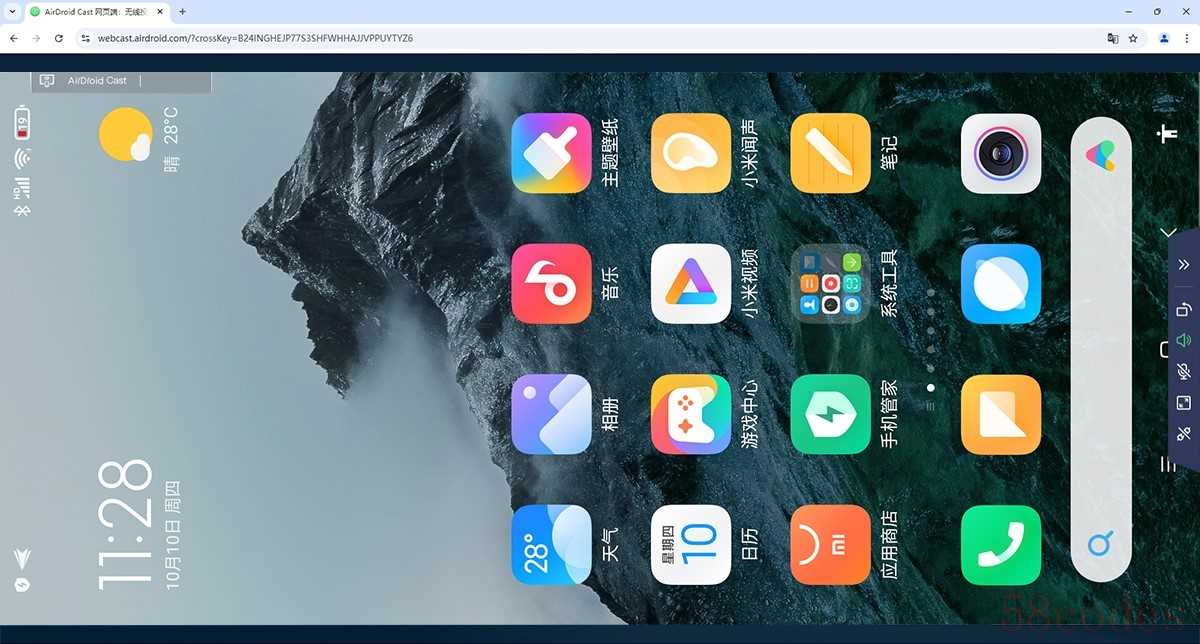Image resolution: width=1200 pixels, height=644 pixels.
Task: Open the Chrome three-dot menu
Action: (x=1187, y=38)
